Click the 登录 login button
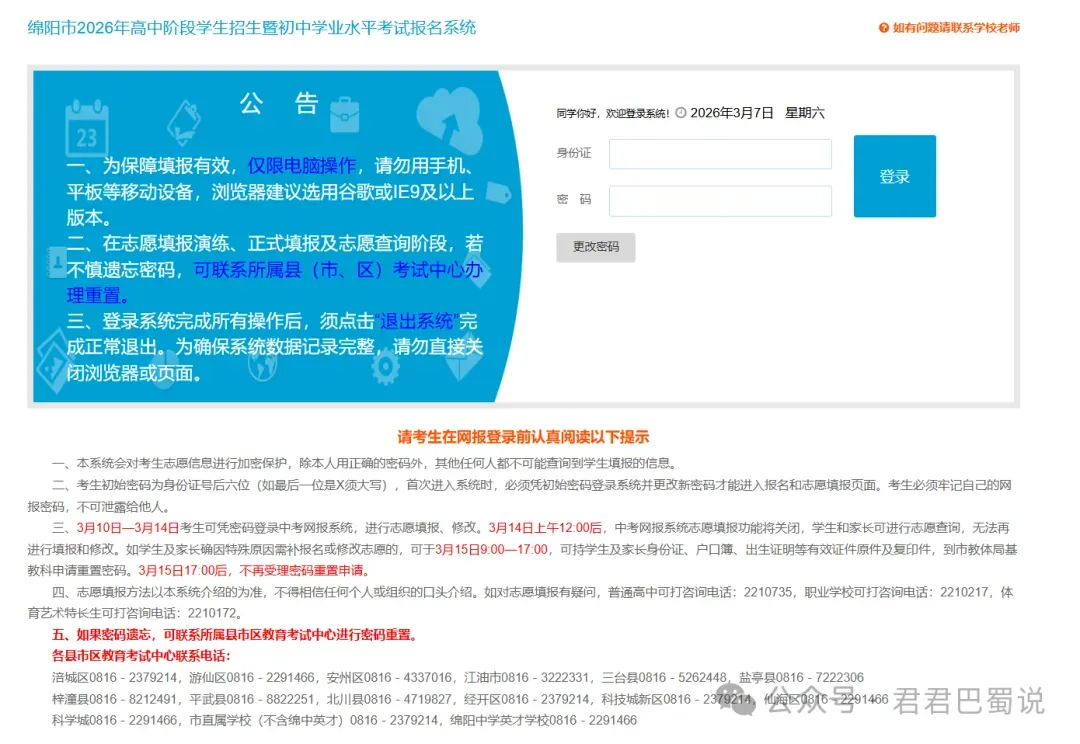The width and height of the screenshot is (1080, 744). (x=894, y=175)
